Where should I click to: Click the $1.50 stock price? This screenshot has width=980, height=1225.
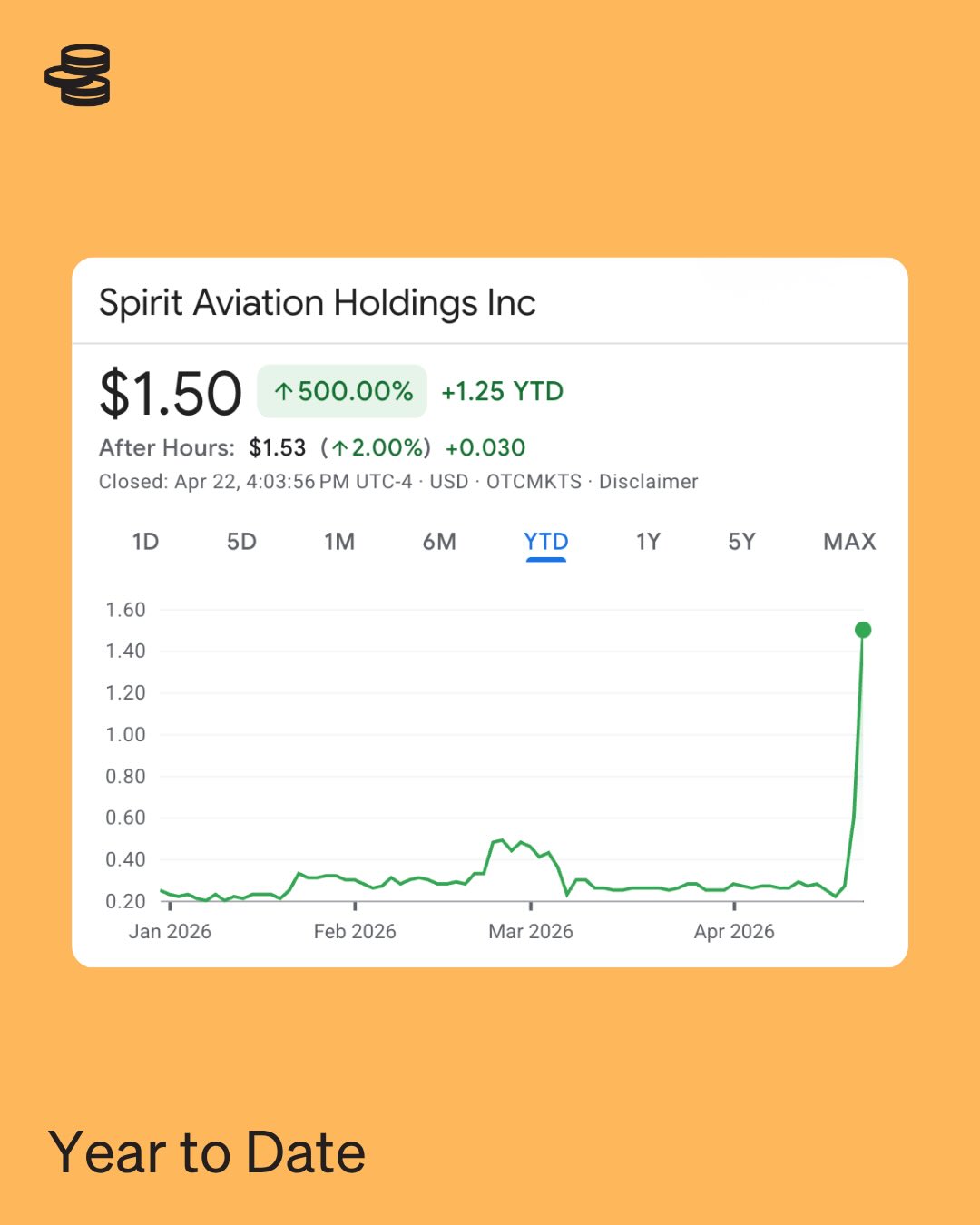(x=171, y=394)
